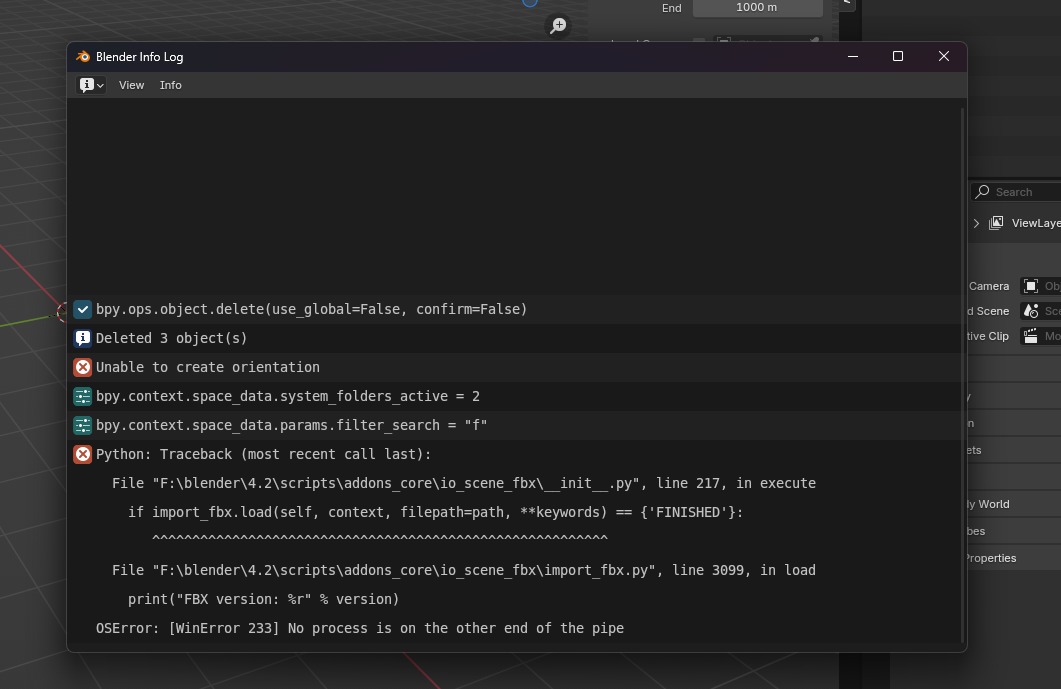Image resolution: width=1061 pixels, height=689 pixels.
Task: Click the Search field in Properties editor
Action: [x=1016, y=192]
